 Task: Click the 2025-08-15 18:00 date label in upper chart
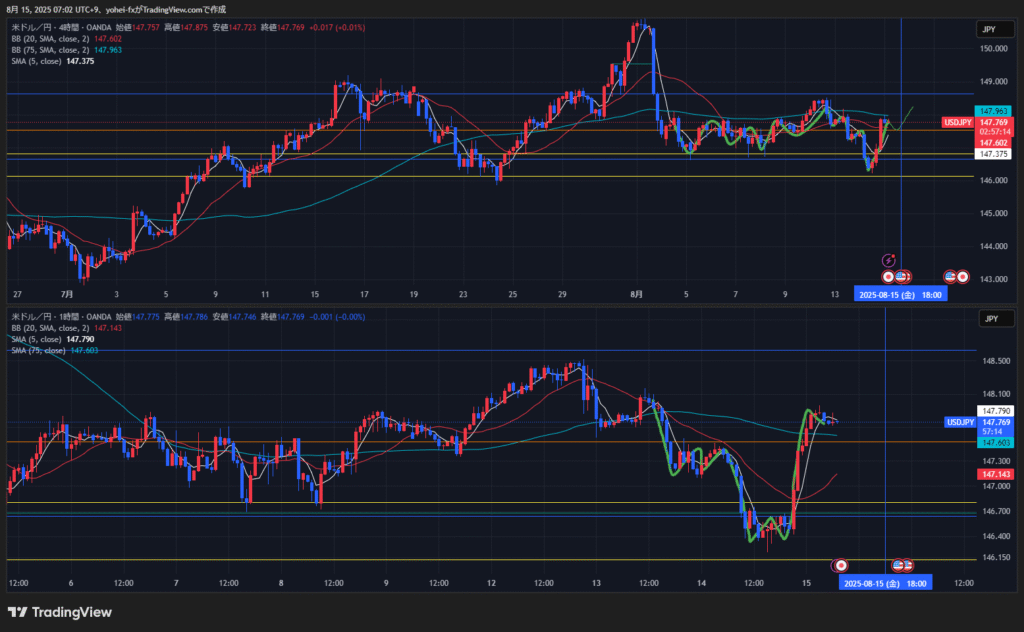click(898, 295)
